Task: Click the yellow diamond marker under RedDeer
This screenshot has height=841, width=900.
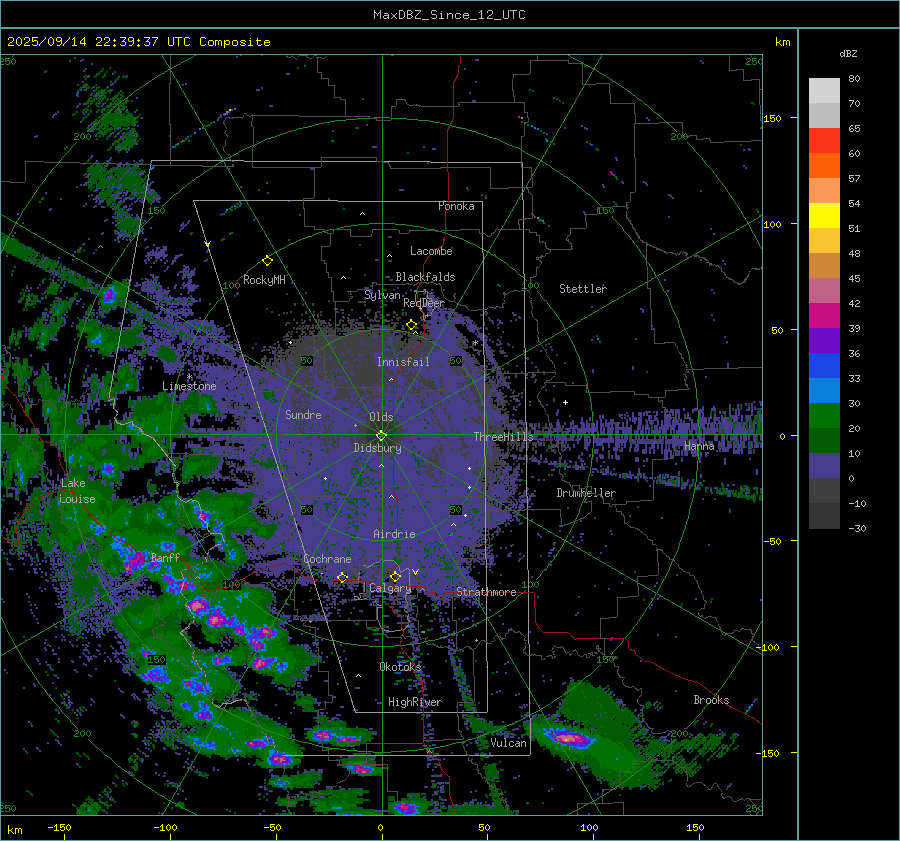Action: [411, 325]
